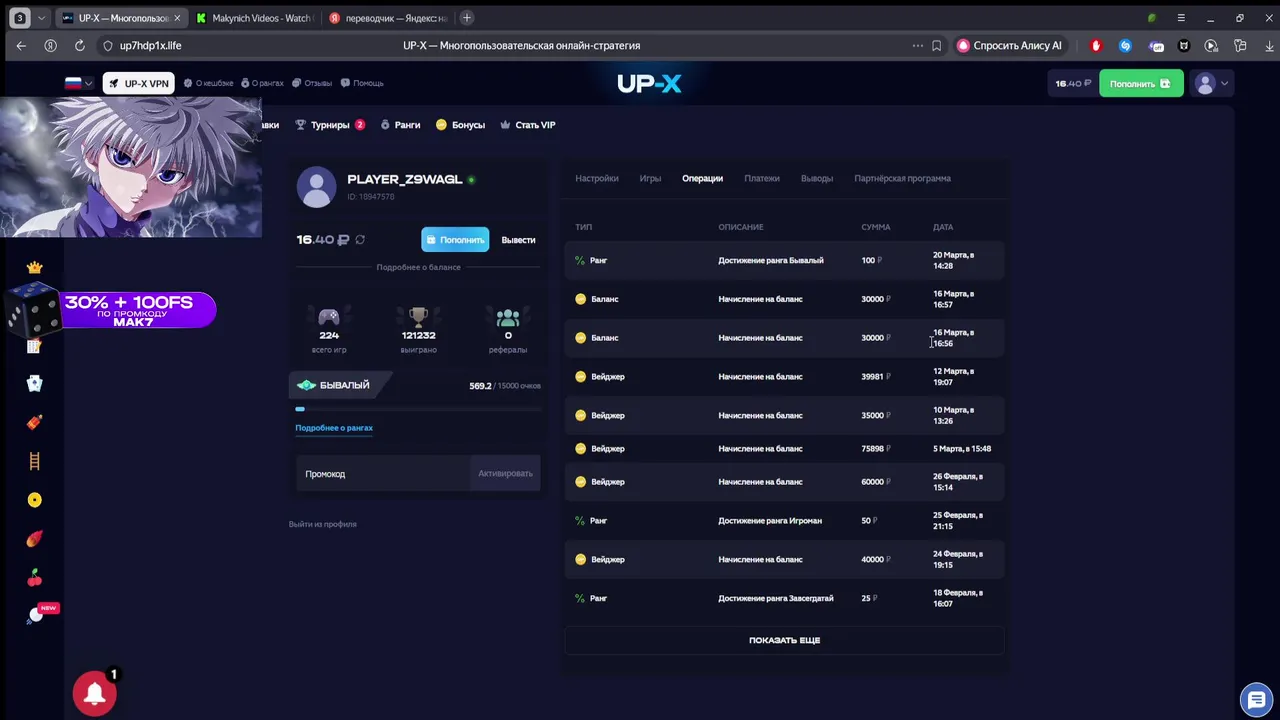
Task: Bookmark the page in address bar
Action: 936,45
